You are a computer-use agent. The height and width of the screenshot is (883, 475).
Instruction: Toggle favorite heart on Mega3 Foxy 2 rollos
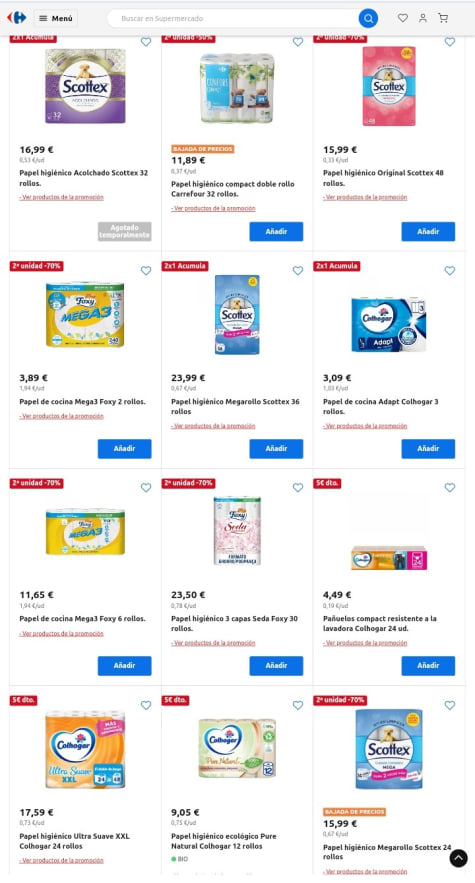click(x=146, y=270)
